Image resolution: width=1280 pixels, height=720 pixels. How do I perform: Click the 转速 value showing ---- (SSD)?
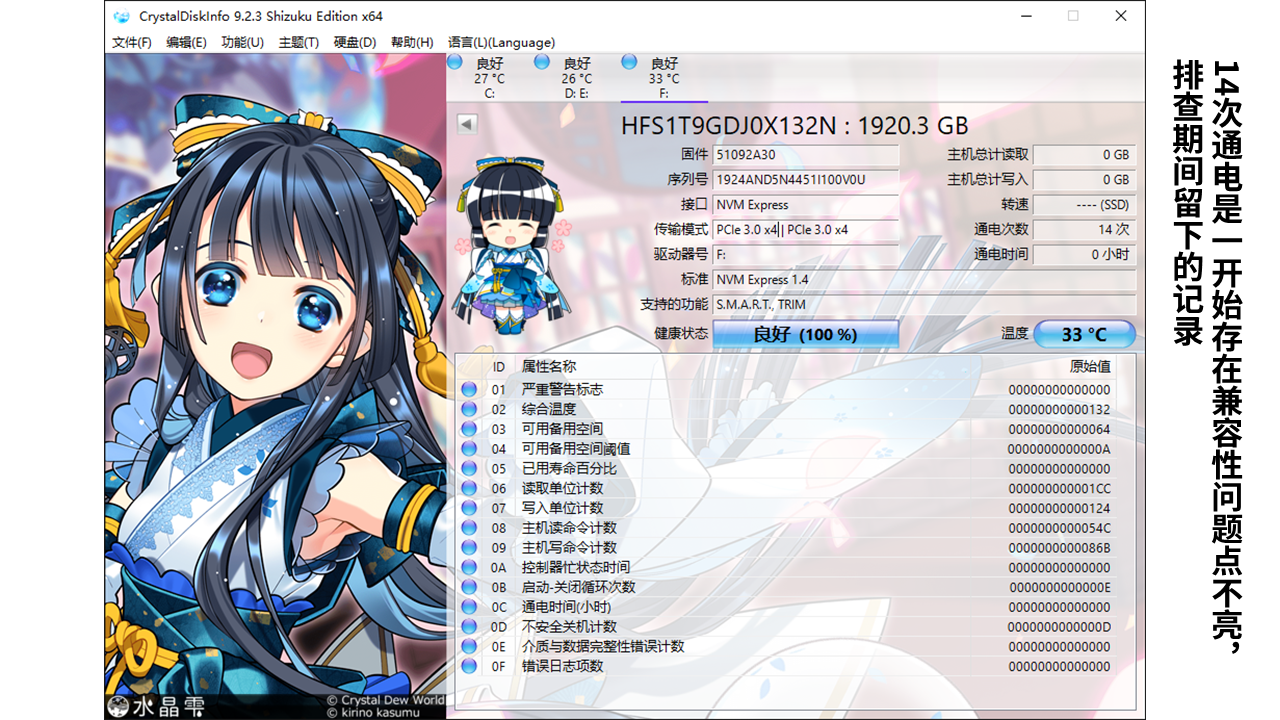pyautogui.click(x=1085, y=205)
